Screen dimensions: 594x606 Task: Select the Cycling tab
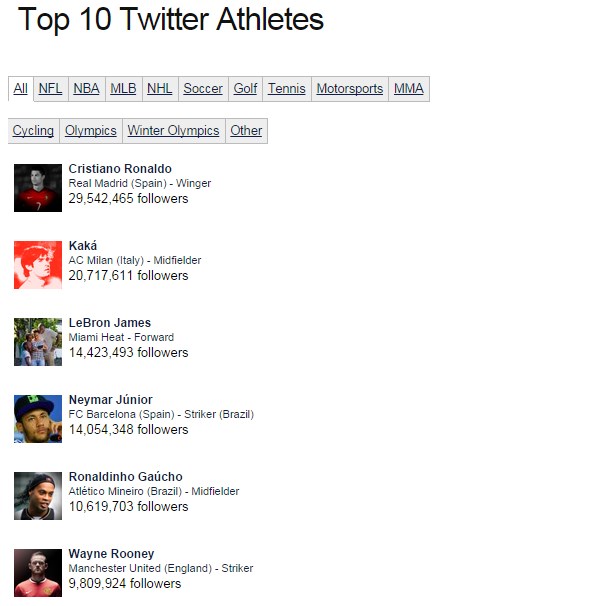[x=33, y=131]
